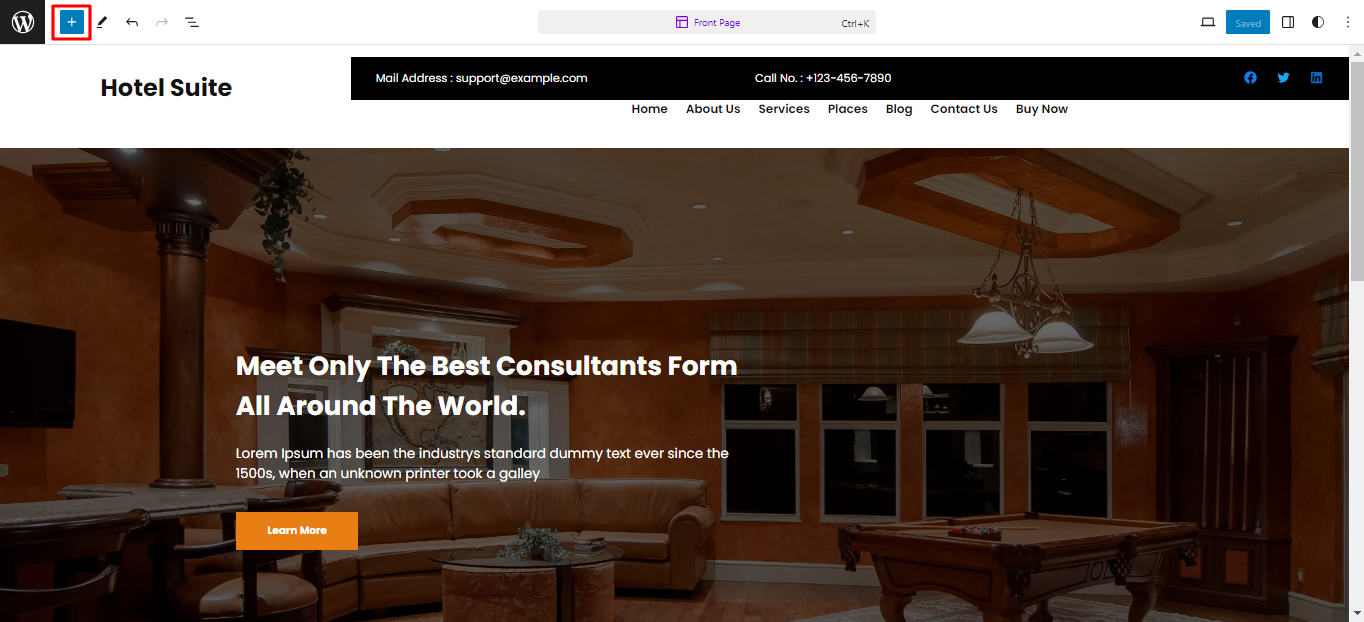Click the Learn More button
The width and height of the screenshot is (1364, 622).
297,530
